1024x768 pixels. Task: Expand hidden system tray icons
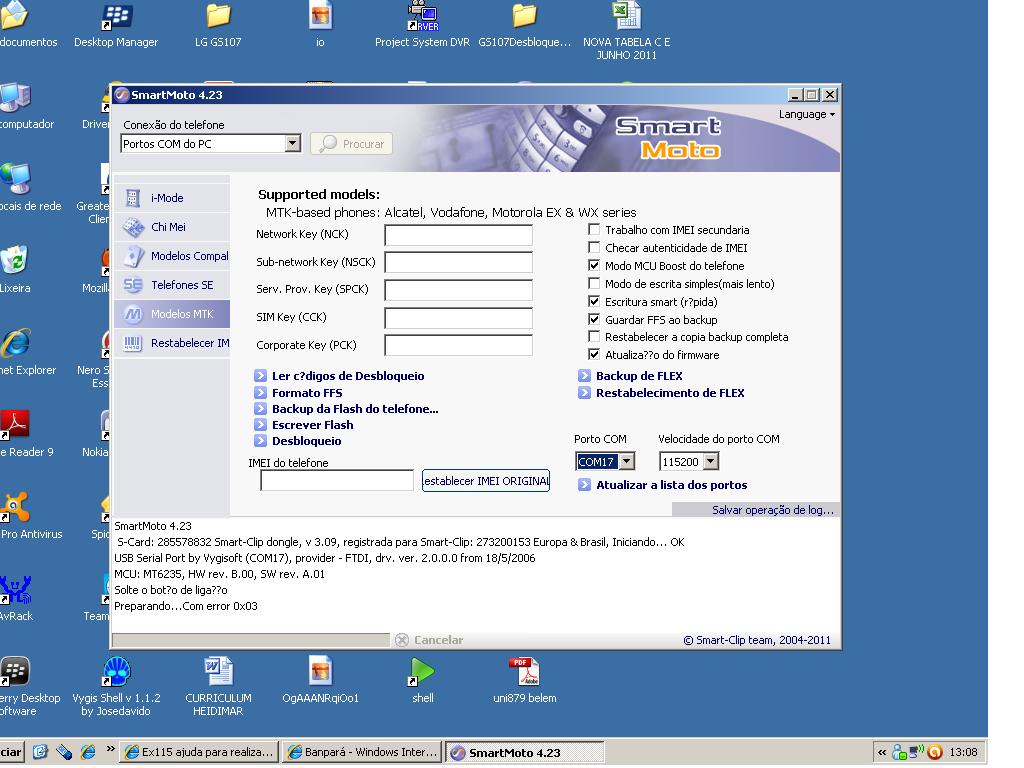coord(882,752)
